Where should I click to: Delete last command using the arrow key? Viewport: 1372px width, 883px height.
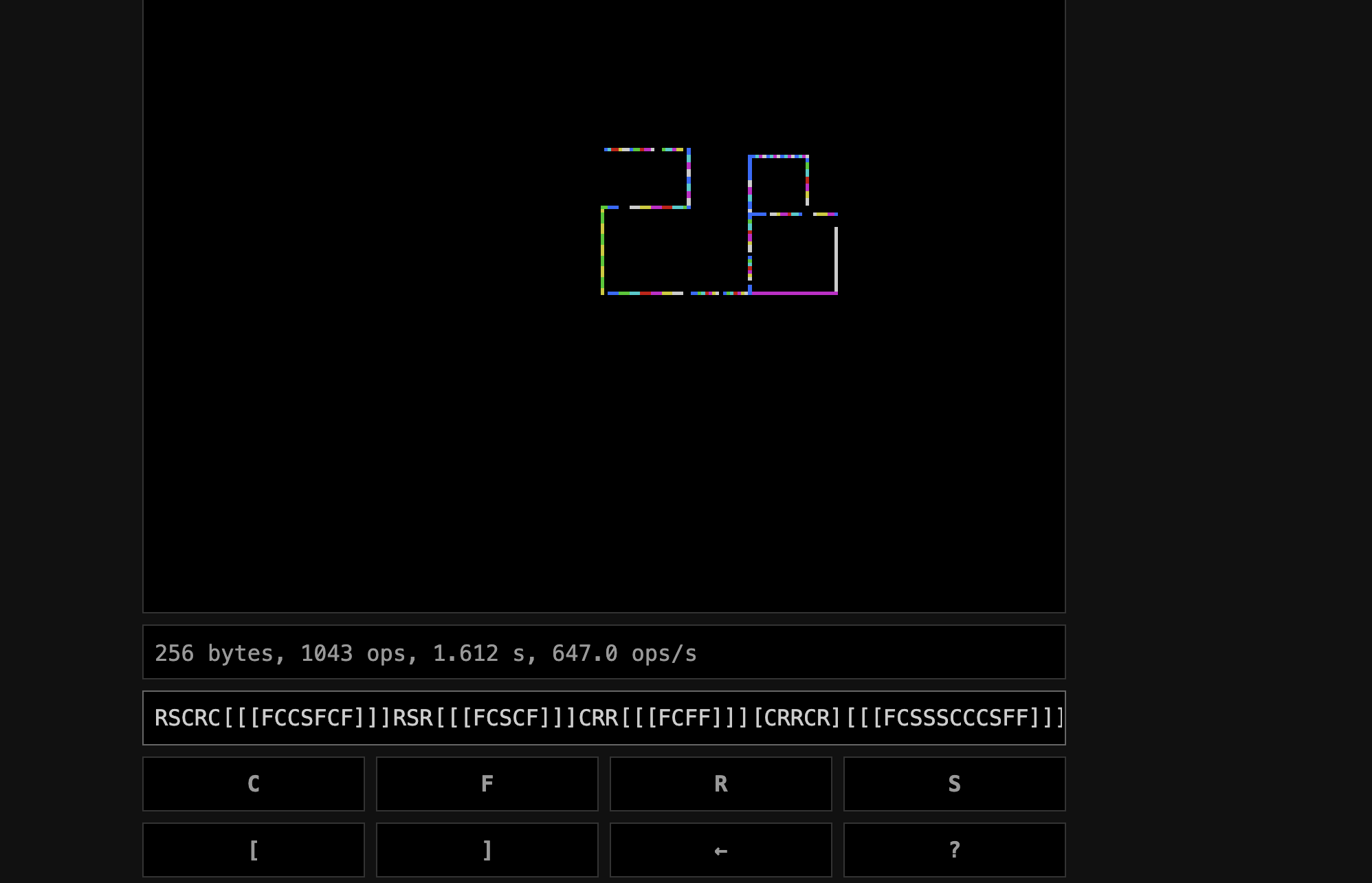pos(720,850)
